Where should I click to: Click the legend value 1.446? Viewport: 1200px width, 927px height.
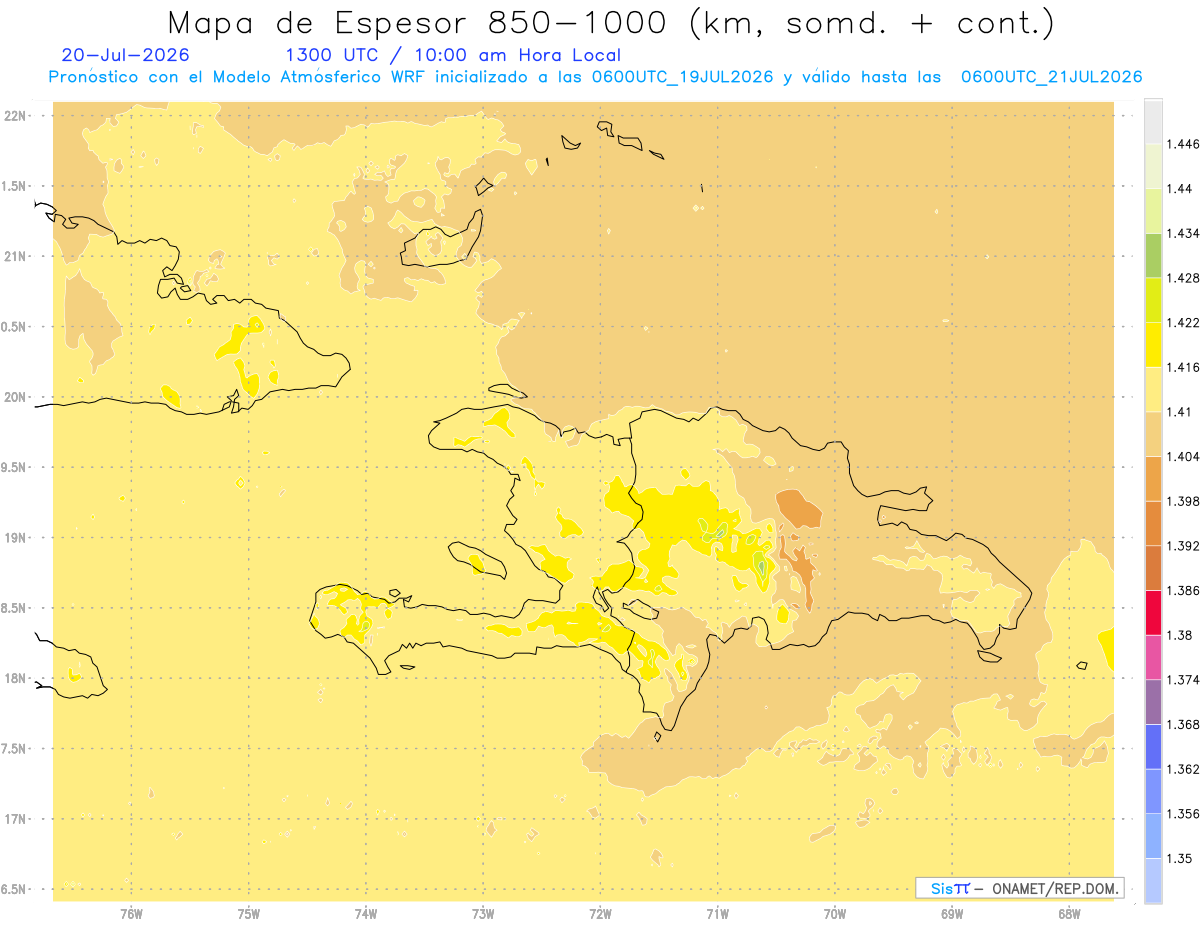pyautogui.click(x=1183, y=144)
